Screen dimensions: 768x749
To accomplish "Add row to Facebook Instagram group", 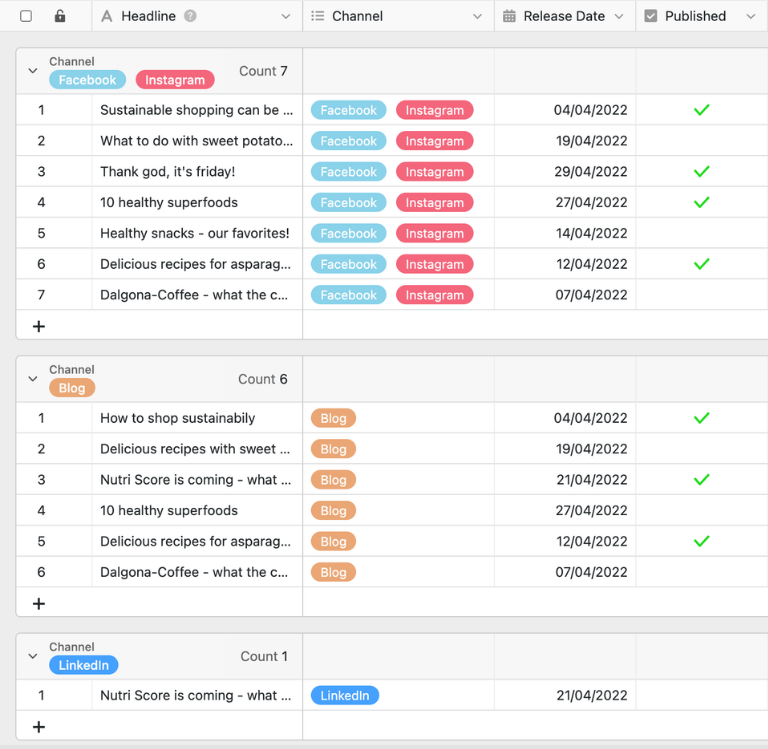I will 39,326.
